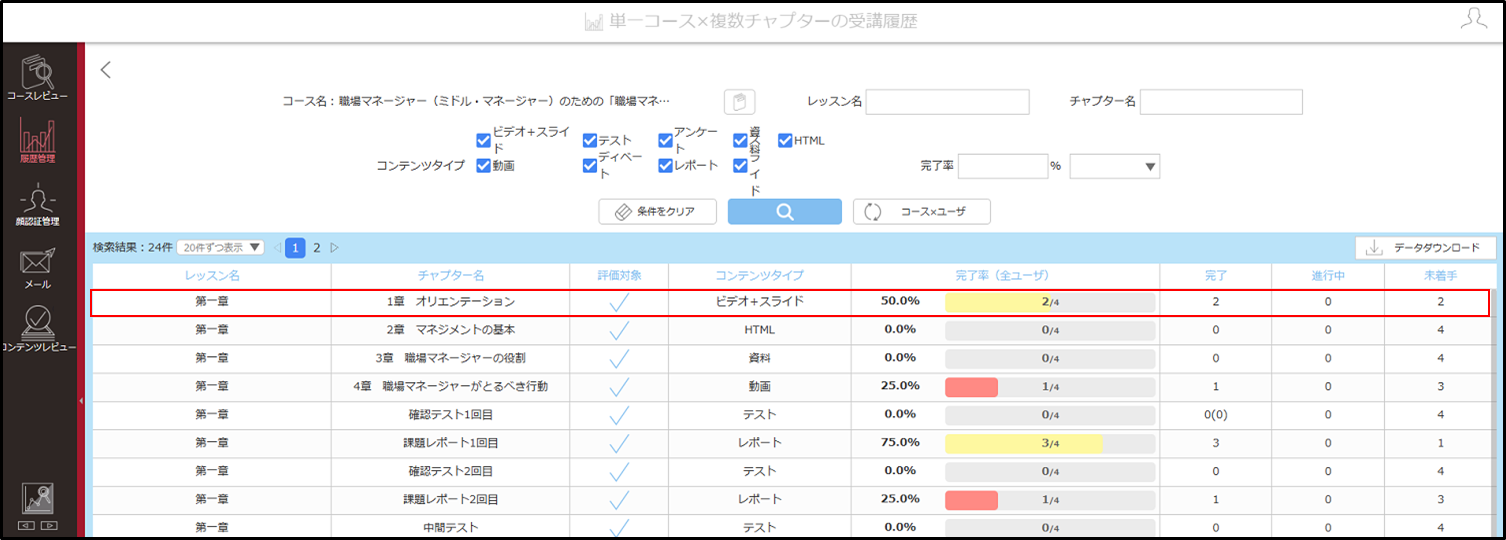Click the 評価対象 checkmark for 3章 職場マネージャーの役割
The height and width of the screenshot is (540, 1506).
(x=619, y=357)
